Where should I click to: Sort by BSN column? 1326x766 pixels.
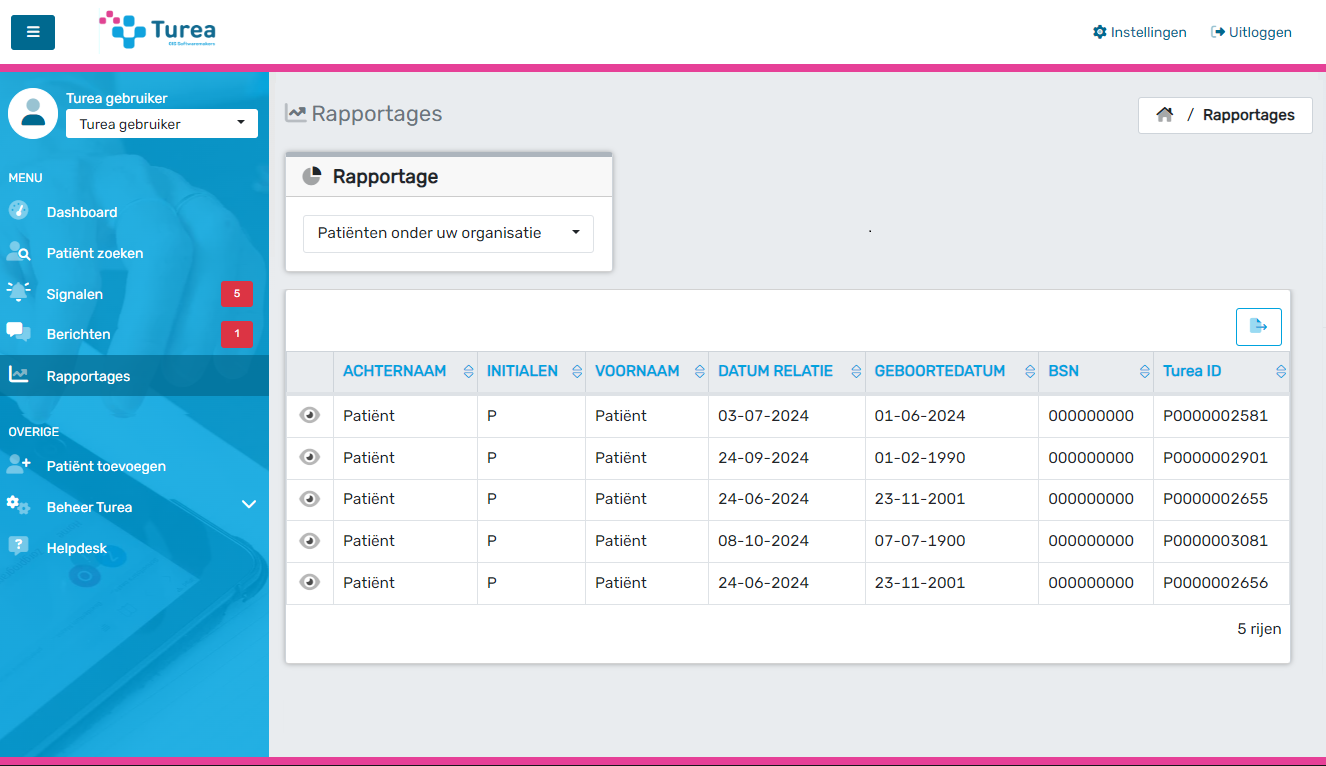click(x=1144, y=372)
